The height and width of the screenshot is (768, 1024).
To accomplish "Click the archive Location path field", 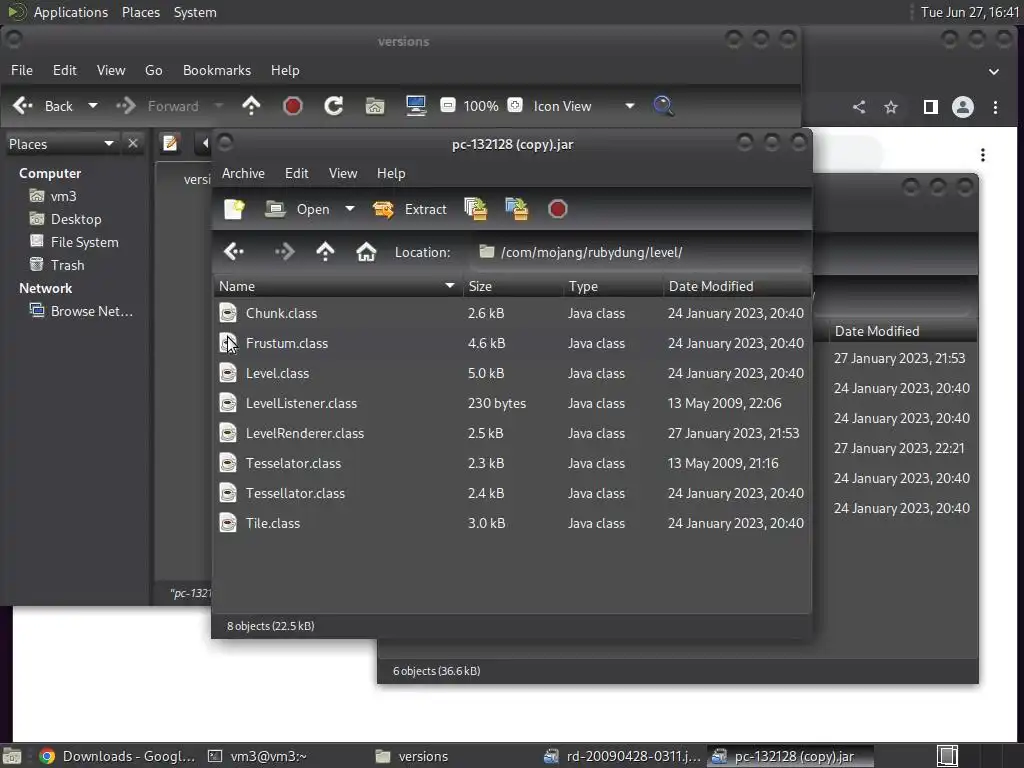I will (x=638, y=252).
